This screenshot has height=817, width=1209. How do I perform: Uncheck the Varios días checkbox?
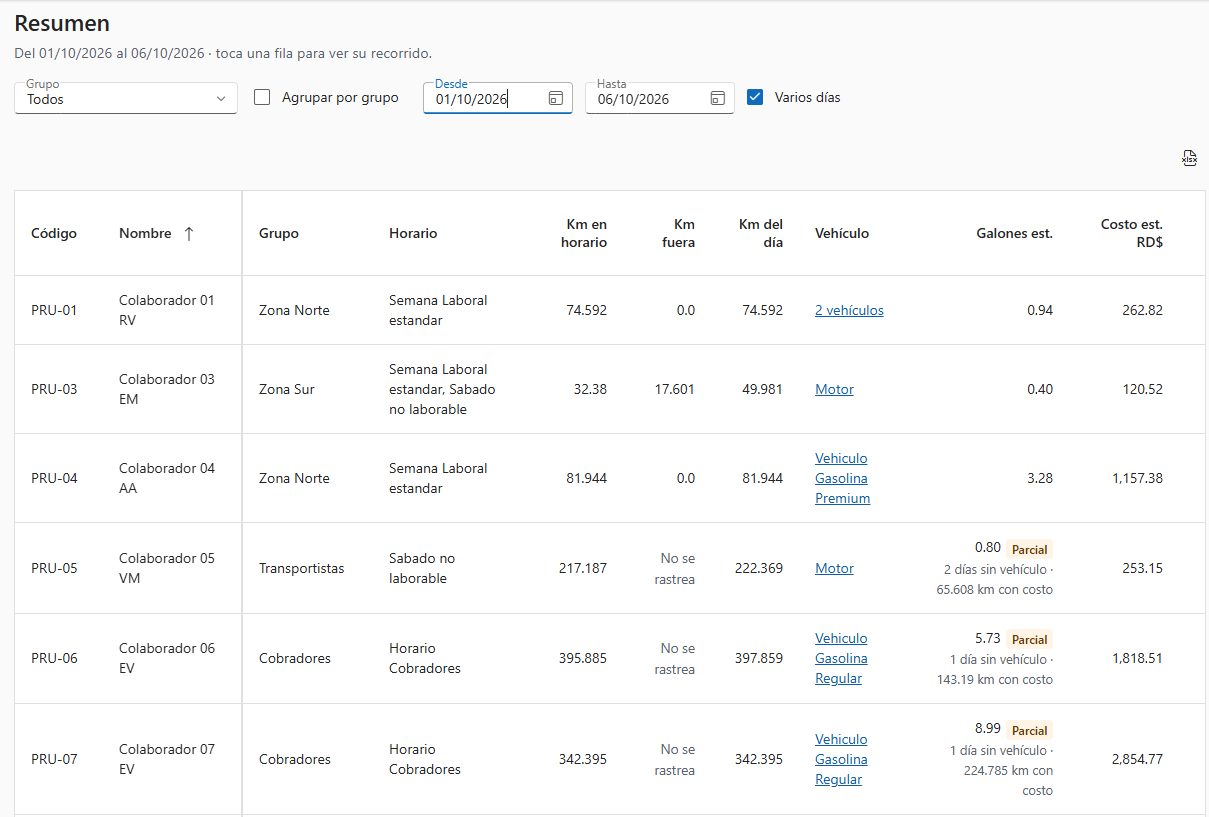tap(755, 97)
